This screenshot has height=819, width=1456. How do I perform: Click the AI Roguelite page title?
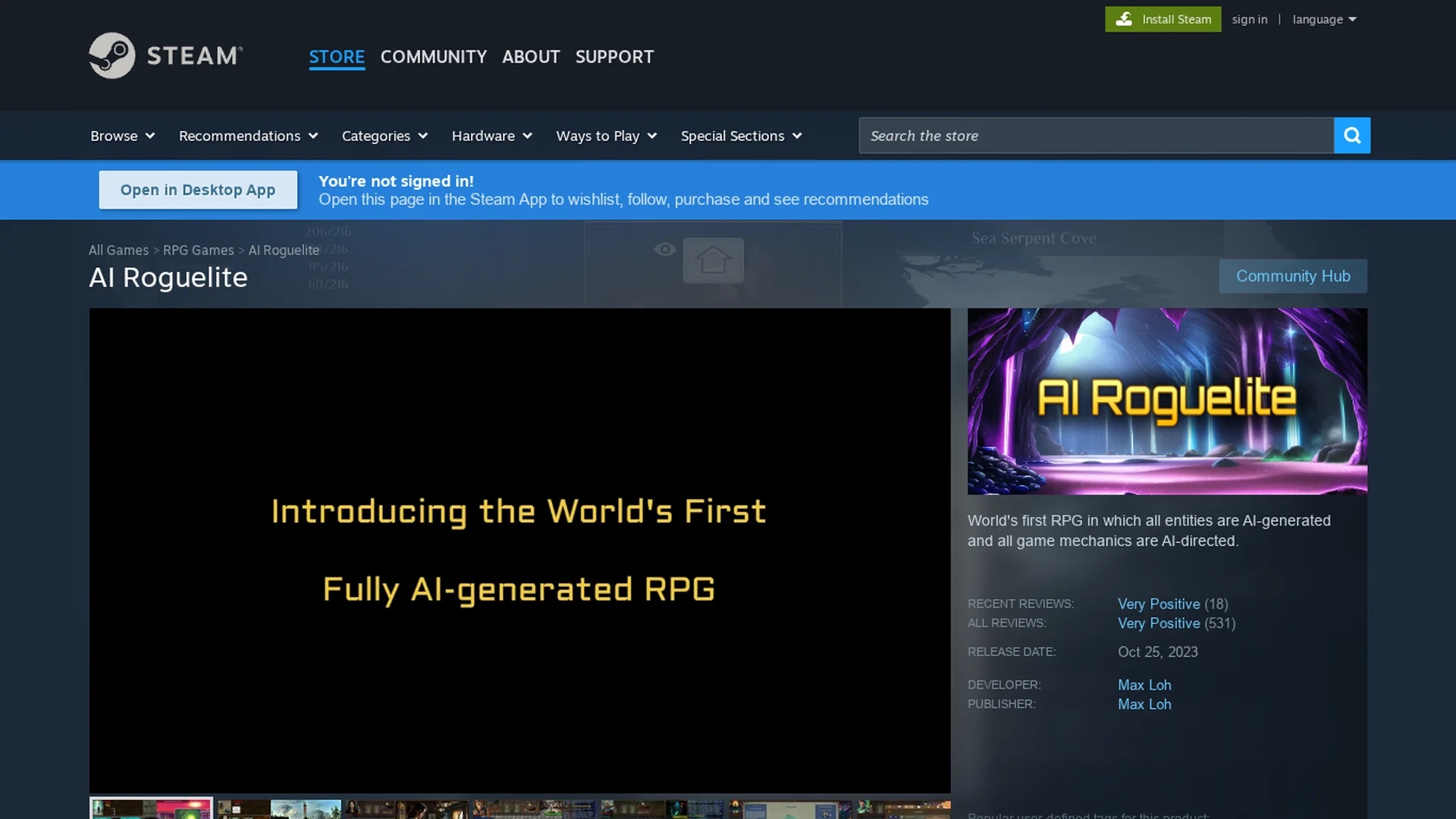168,278
